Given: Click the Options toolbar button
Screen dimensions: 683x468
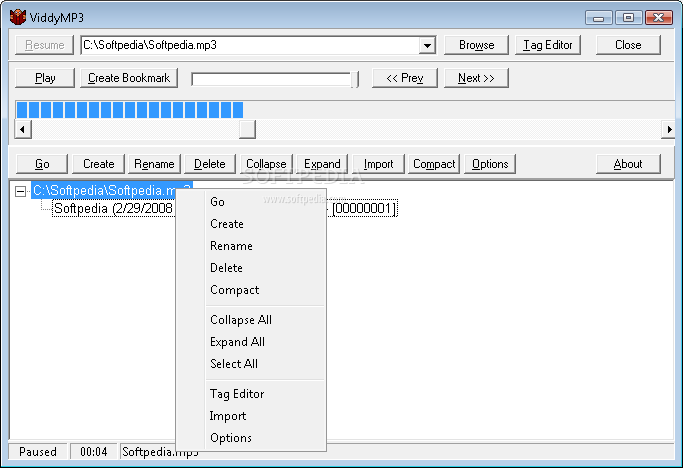Looking at the screenshot, I should click(x=490, y=164).
